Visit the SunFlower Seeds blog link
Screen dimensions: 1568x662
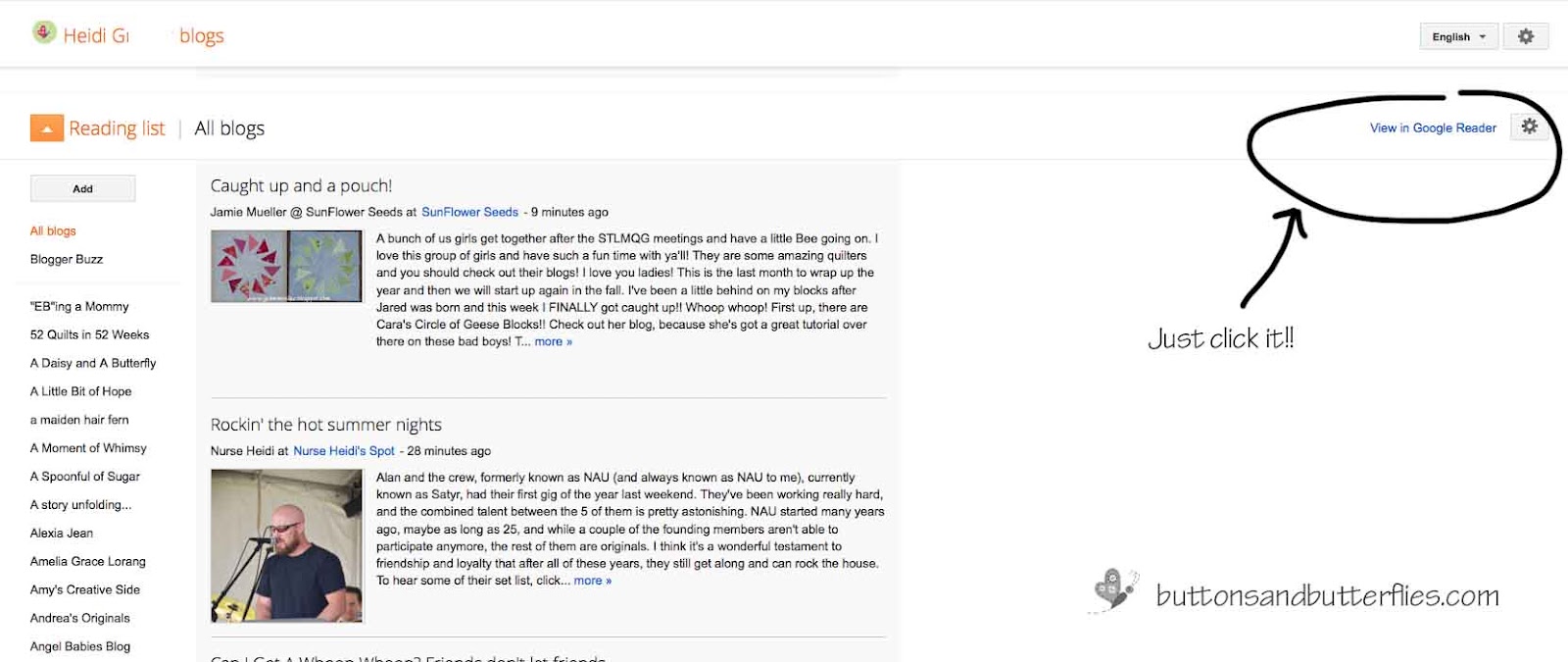(469, 212)
